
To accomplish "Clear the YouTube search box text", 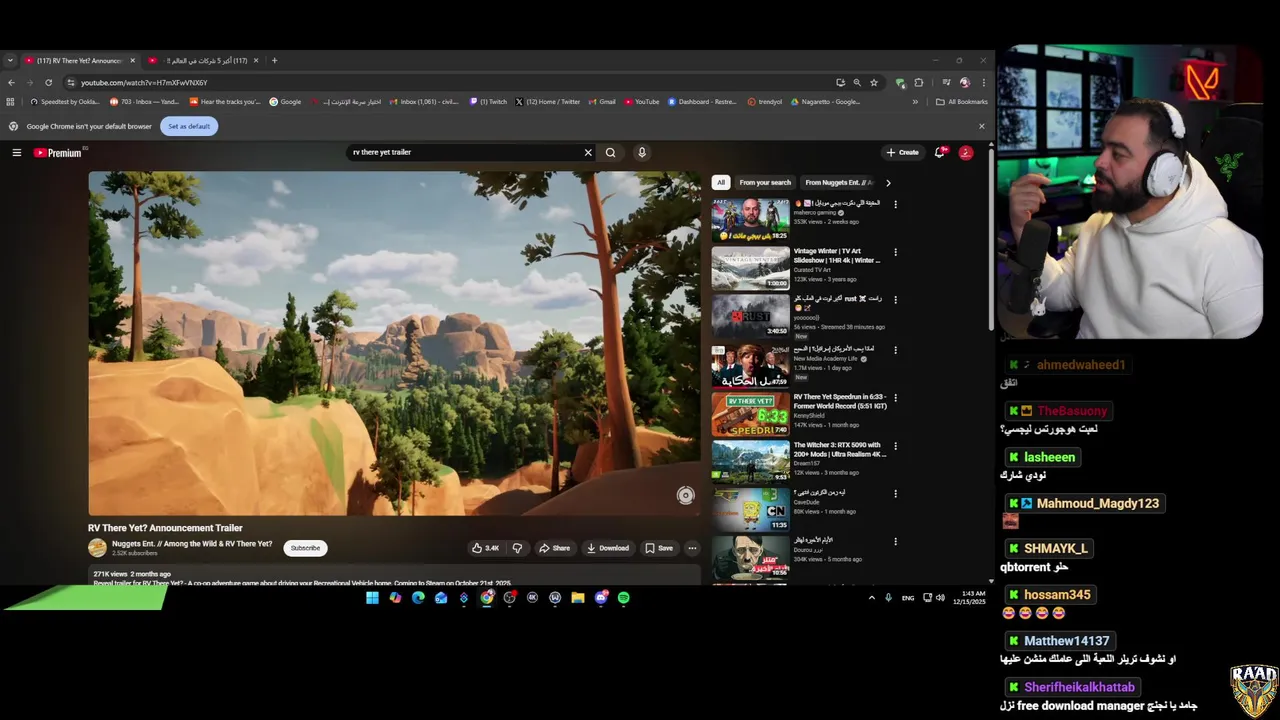I will tap(588, 153).
